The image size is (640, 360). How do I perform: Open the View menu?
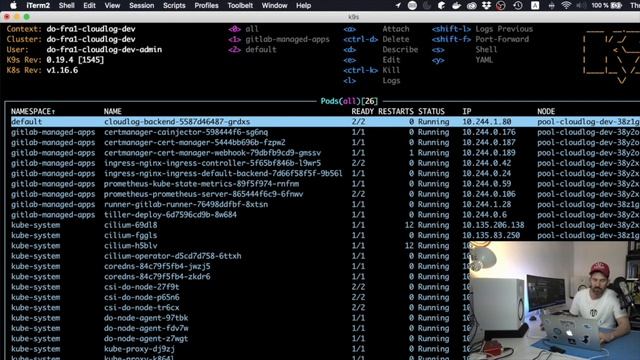tap(112, 5)
